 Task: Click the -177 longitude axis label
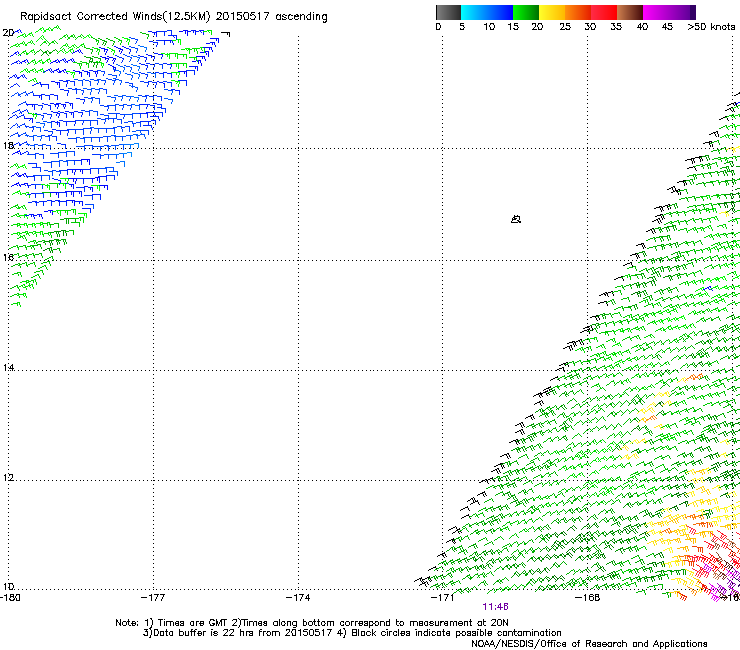click(x=153, y=598)
